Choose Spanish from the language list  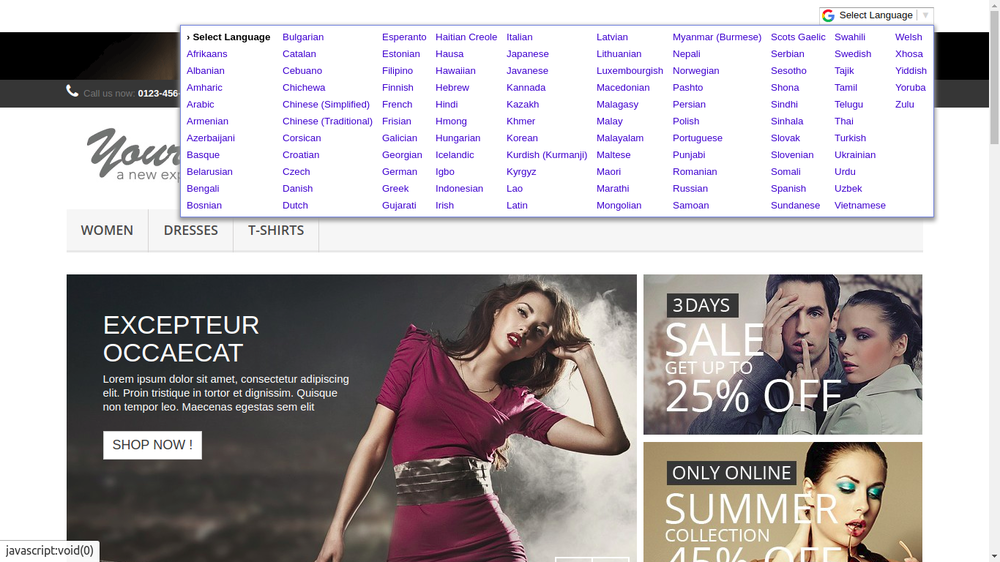click(x=788, y=188)
